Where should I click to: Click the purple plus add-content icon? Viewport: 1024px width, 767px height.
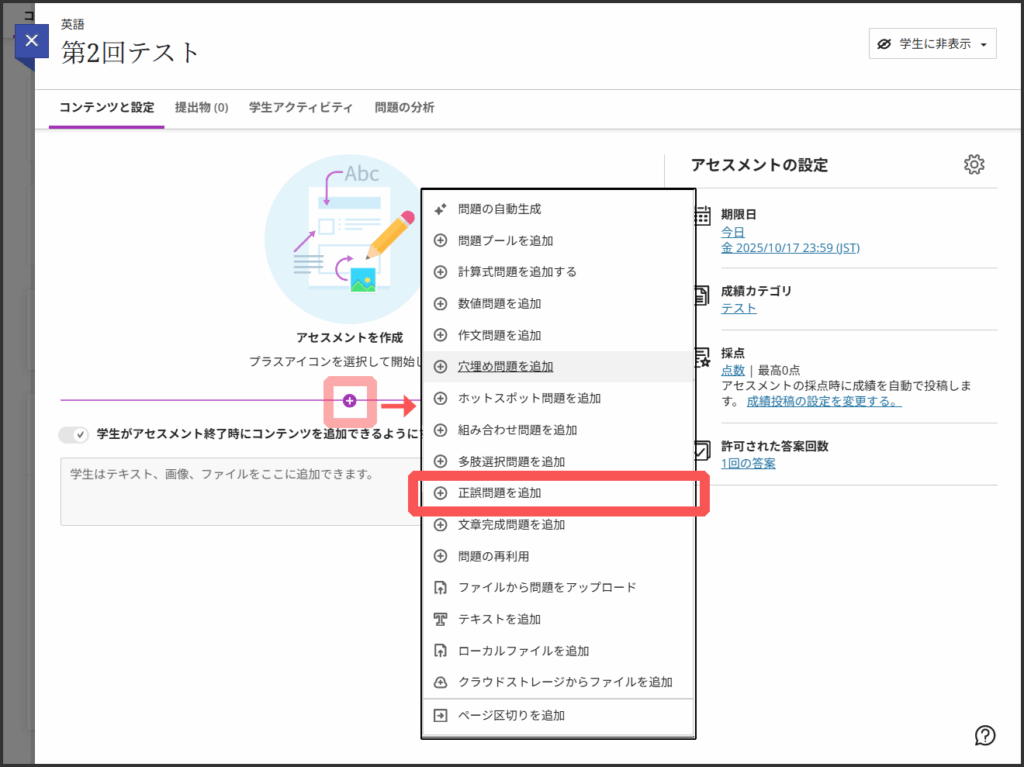click(x=349, y=400)
